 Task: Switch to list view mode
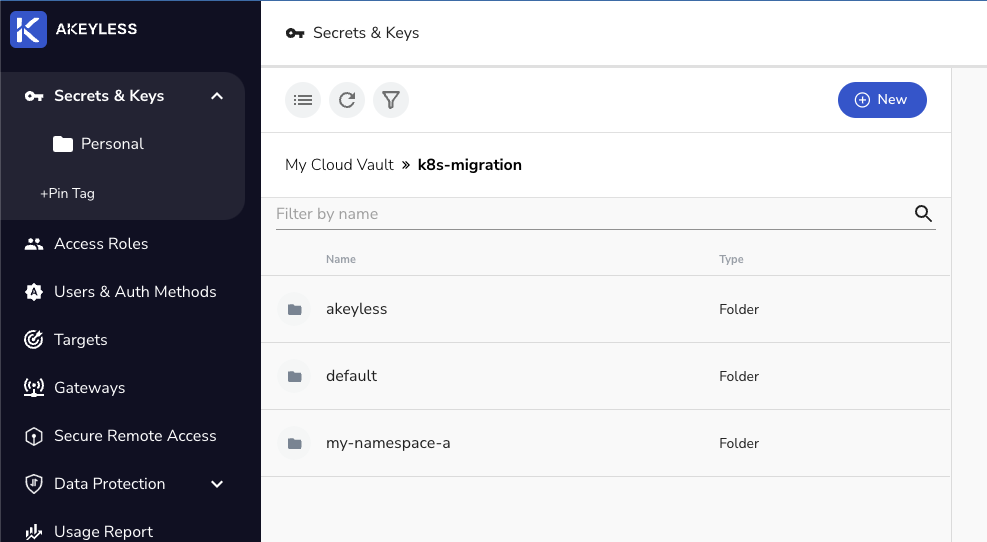[303, 100]
